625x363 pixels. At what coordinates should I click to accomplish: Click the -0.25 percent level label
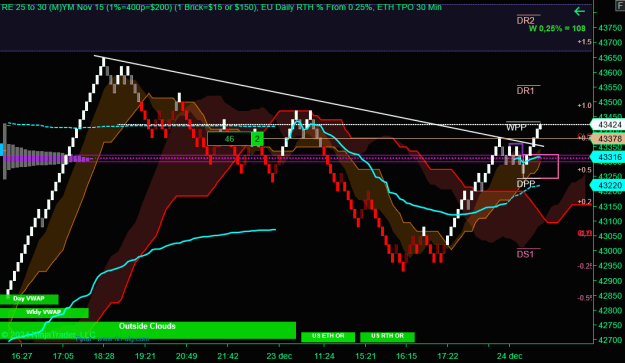(x=584, y=266)
